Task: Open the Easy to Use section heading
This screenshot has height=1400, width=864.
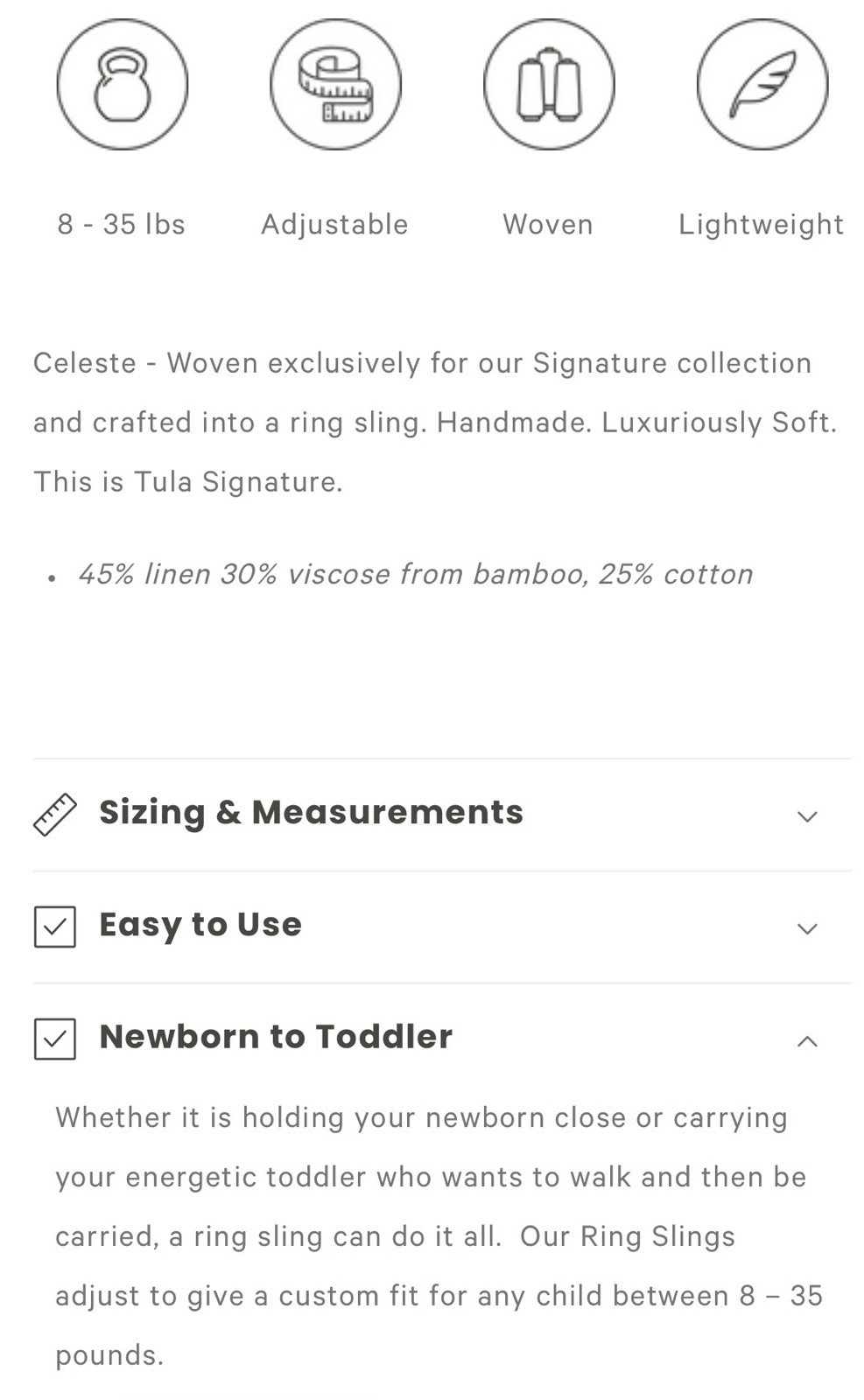Action: 200,925
